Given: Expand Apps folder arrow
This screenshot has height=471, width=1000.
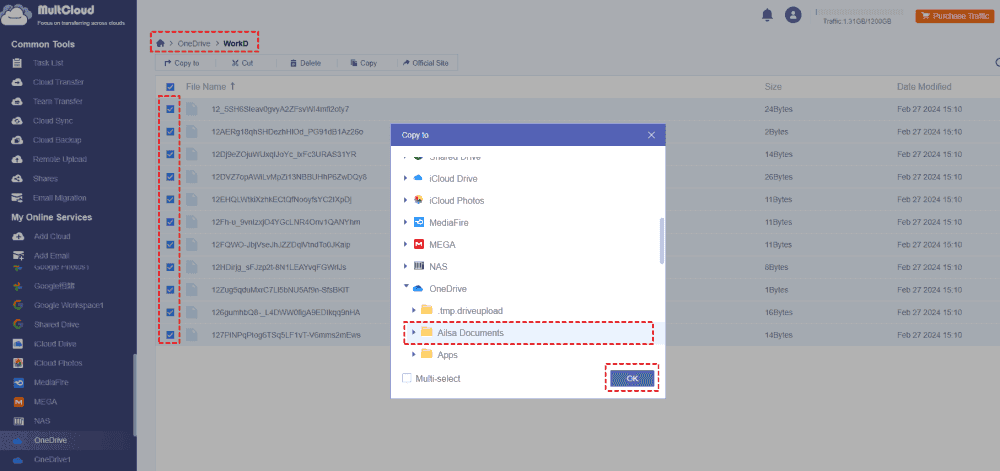Looking at the screenshot, I should coord(414,354).
